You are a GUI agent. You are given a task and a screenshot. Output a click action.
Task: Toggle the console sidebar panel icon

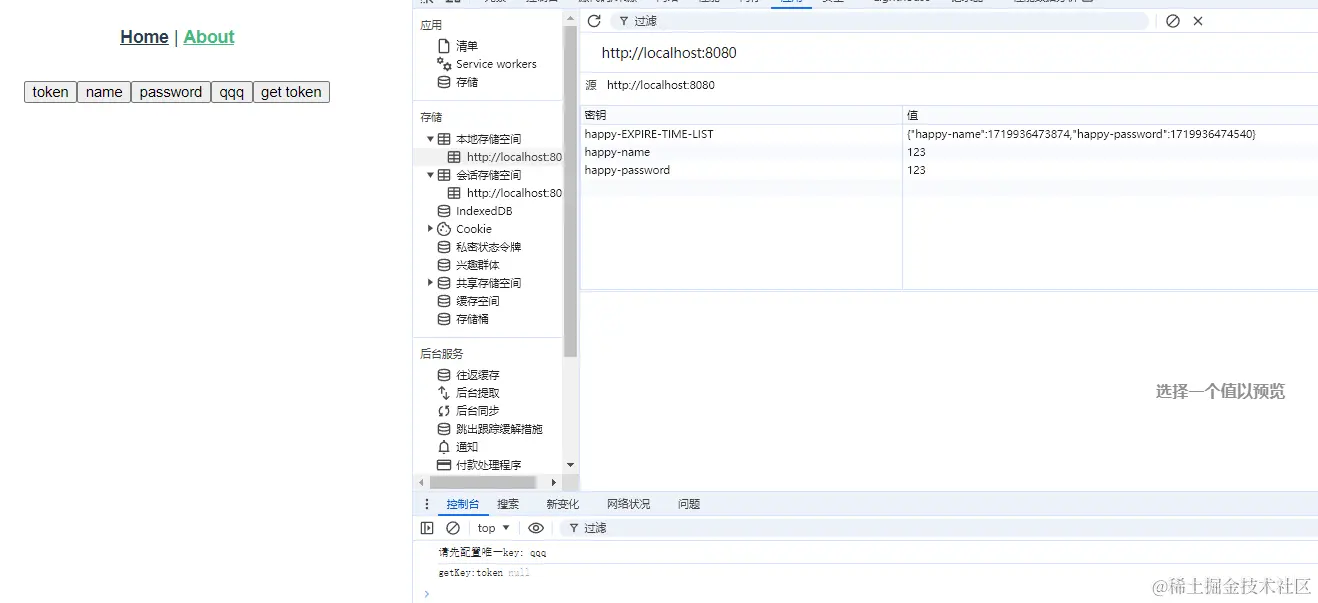click(427, 528)
